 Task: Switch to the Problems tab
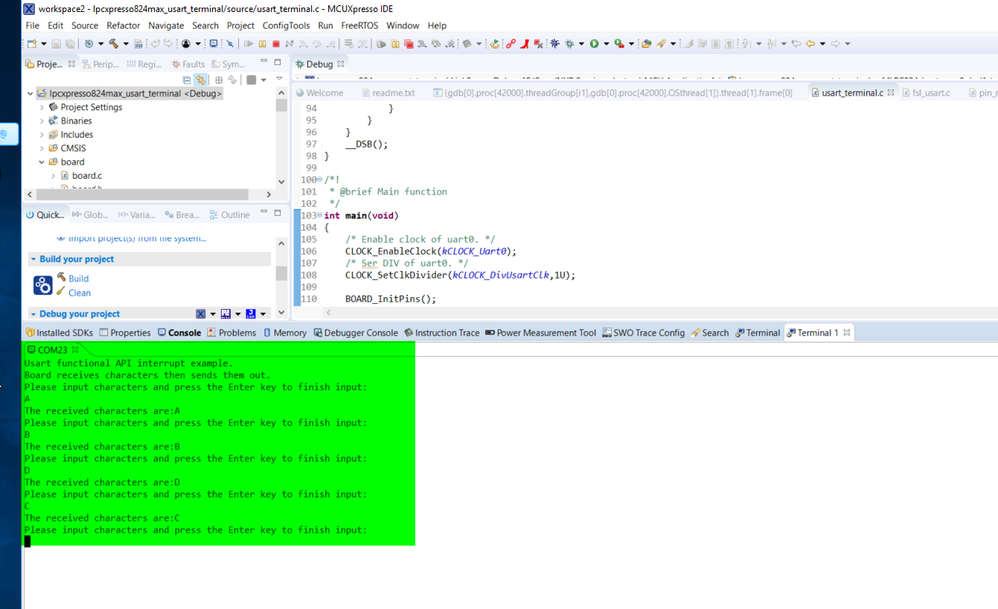point(232,333)
